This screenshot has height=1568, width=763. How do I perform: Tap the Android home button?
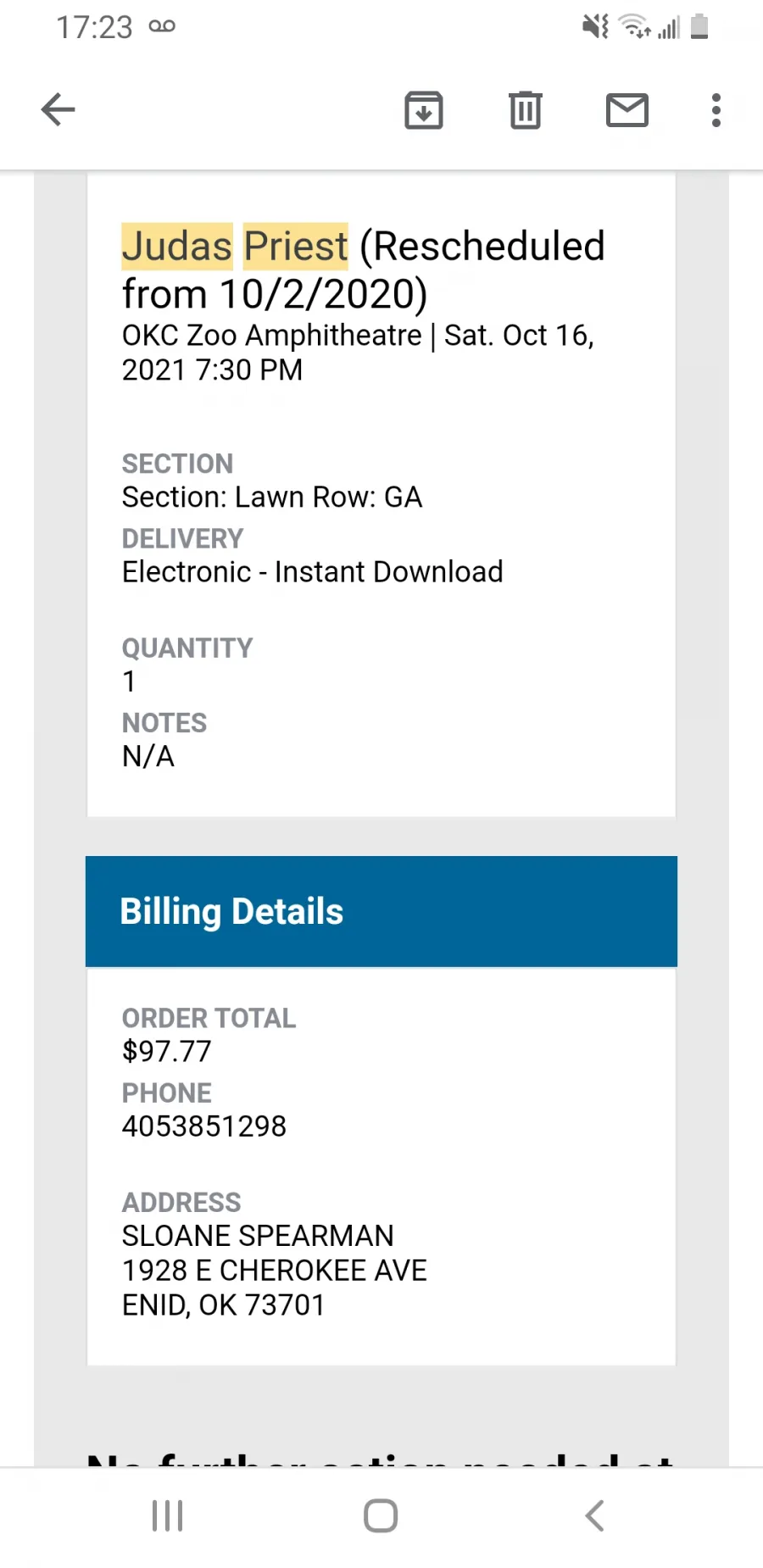pyautogui.click(x=381, y=1516)
